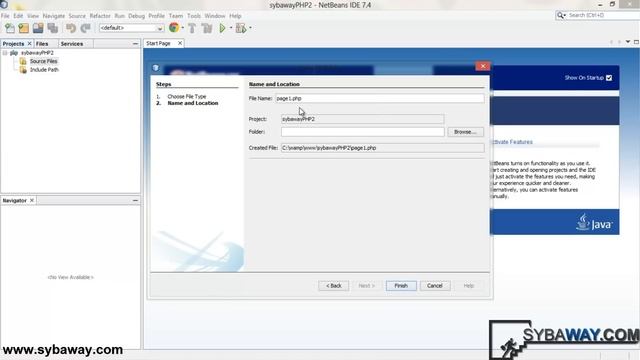Click the Undo toolbar icon

tap(71, 28)
